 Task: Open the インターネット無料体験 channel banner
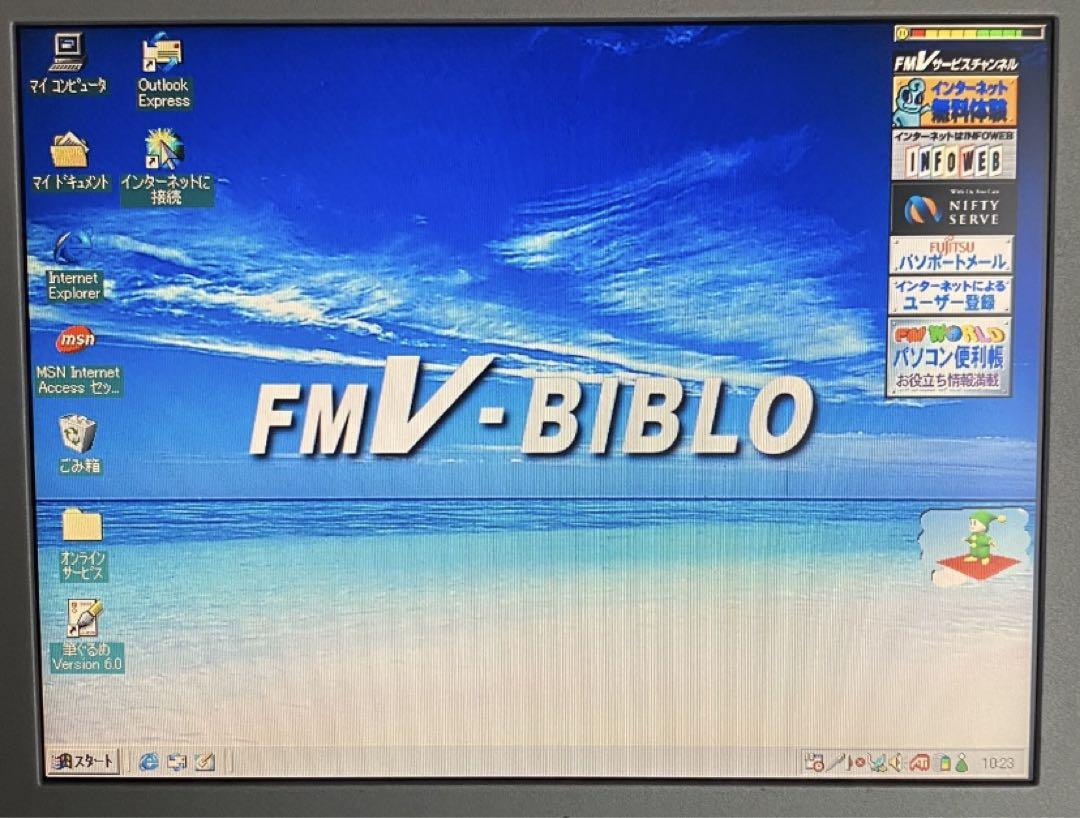(955, 101)
